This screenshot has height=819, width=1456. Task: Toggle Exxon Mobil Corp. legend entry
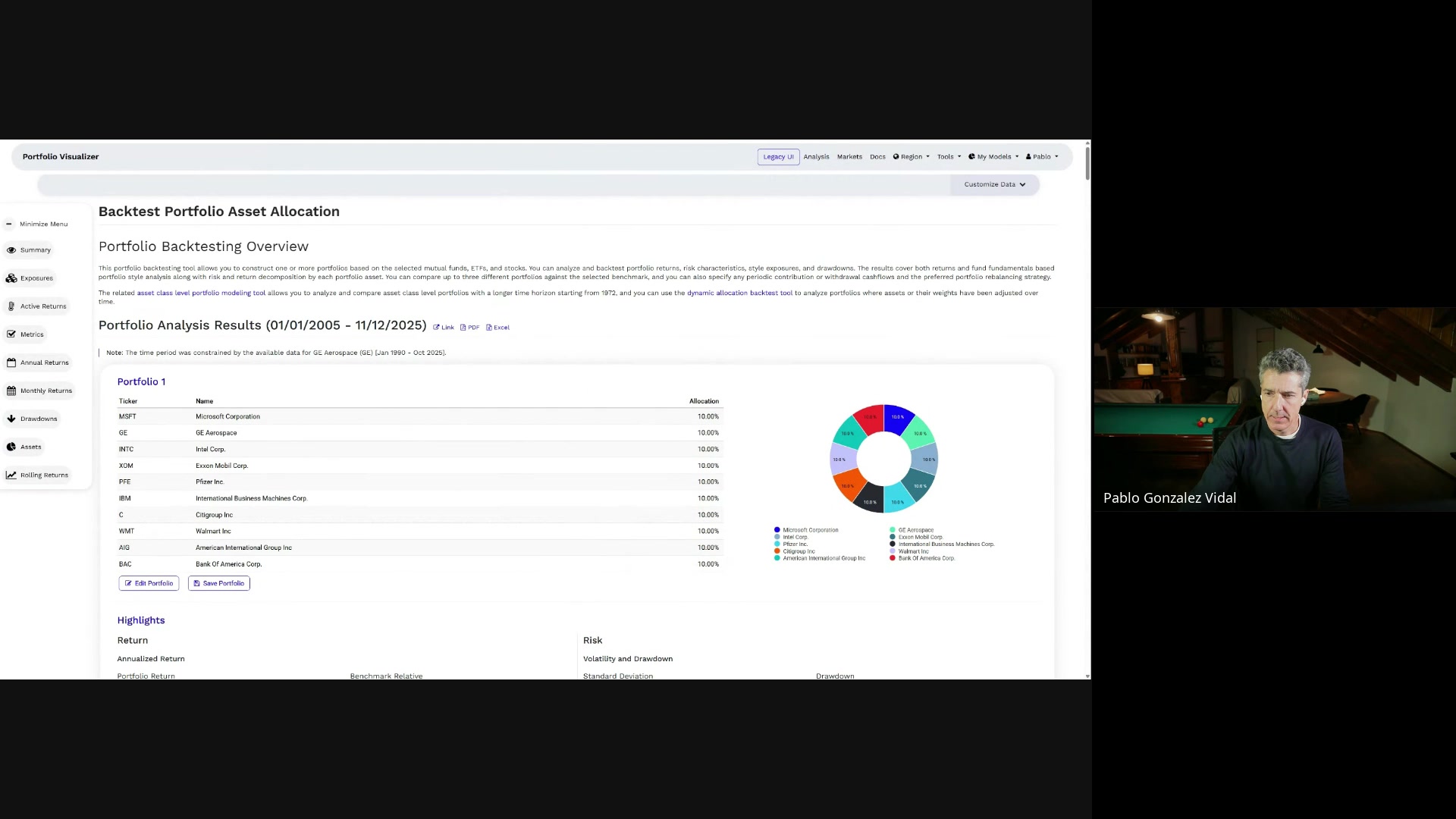(x=916, y=537)
